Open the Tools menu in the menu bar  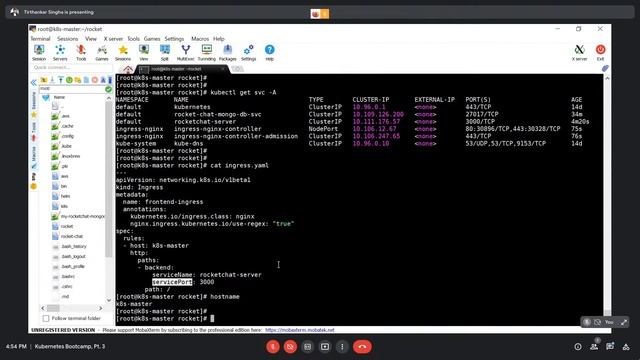point(133,39)
